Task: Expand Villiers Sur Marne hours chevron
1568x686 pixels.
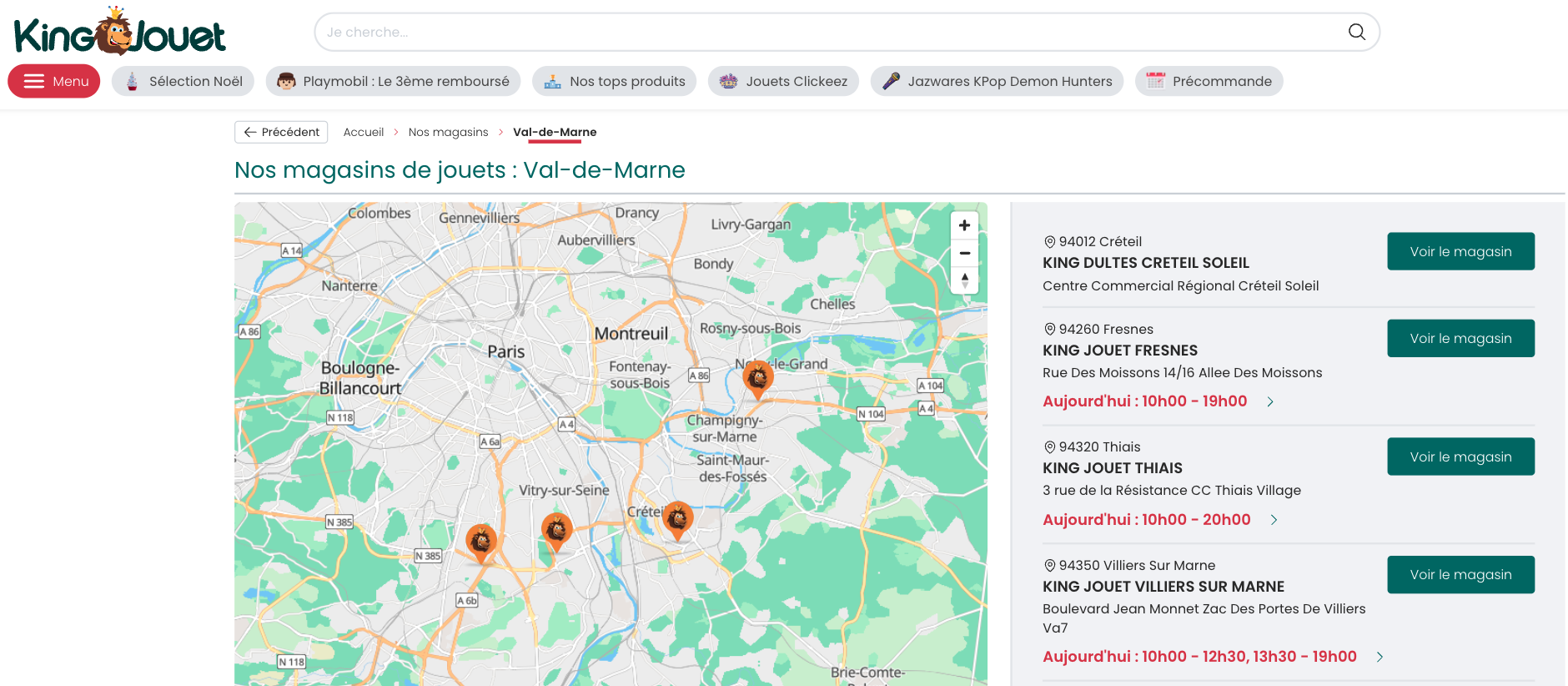Action: (x=1380, y=657)
